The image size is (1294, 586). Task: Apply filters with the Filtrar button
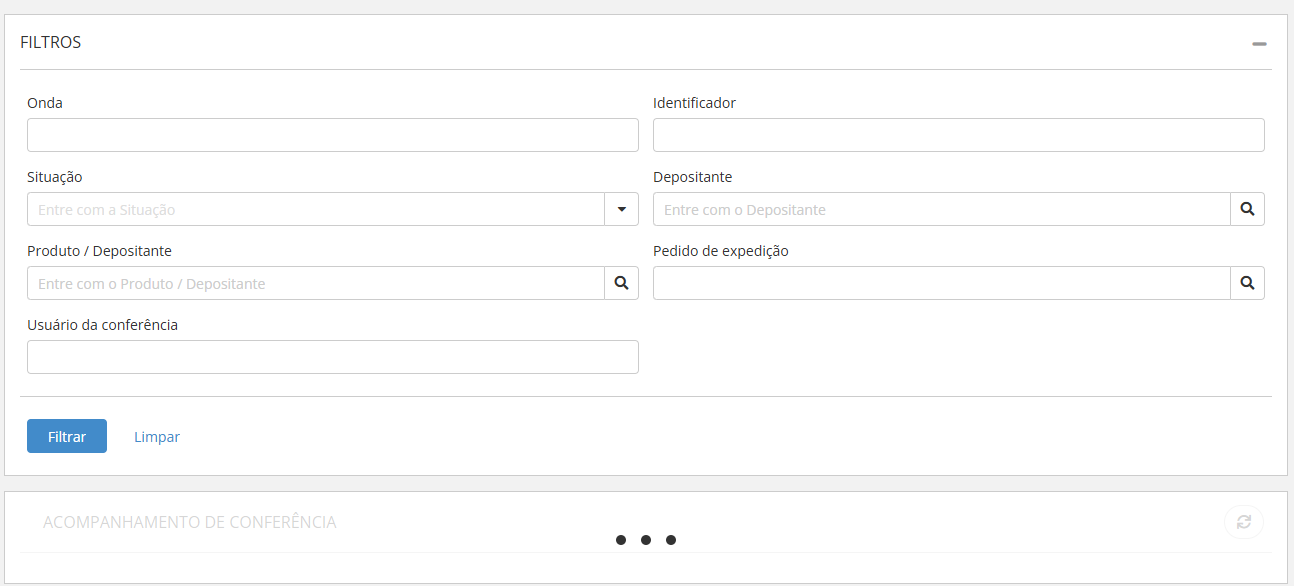click(67, 436)
